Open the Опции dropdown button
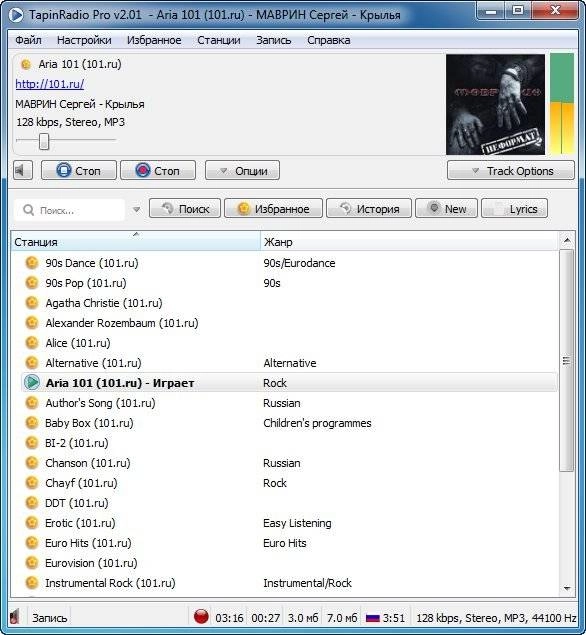The image size is (586, 635). pos(242,170)
